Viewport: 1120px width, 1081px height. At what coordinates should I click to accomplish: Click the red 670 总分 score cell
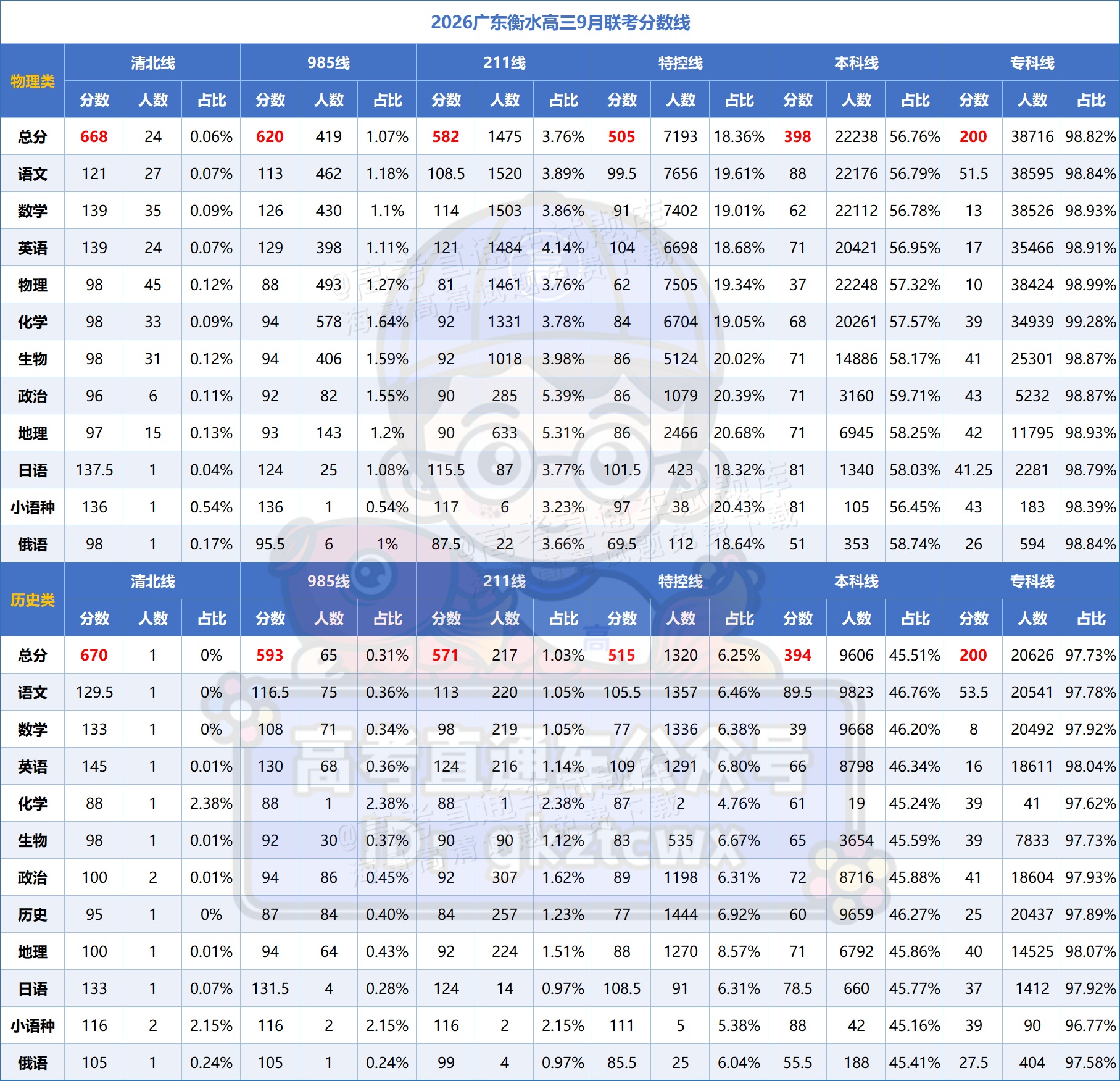tap(94, 656)
